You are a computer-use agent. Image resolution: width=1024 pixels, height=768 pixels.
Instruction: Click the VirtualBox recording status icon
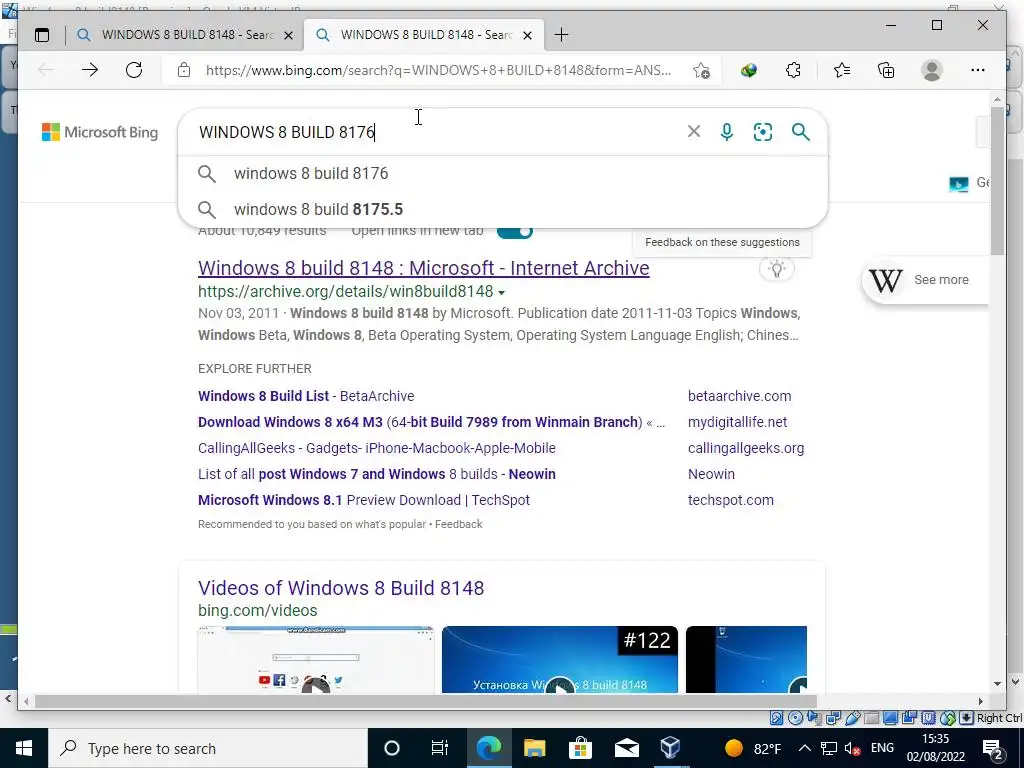pyautogui.click(x=909, y=718)
